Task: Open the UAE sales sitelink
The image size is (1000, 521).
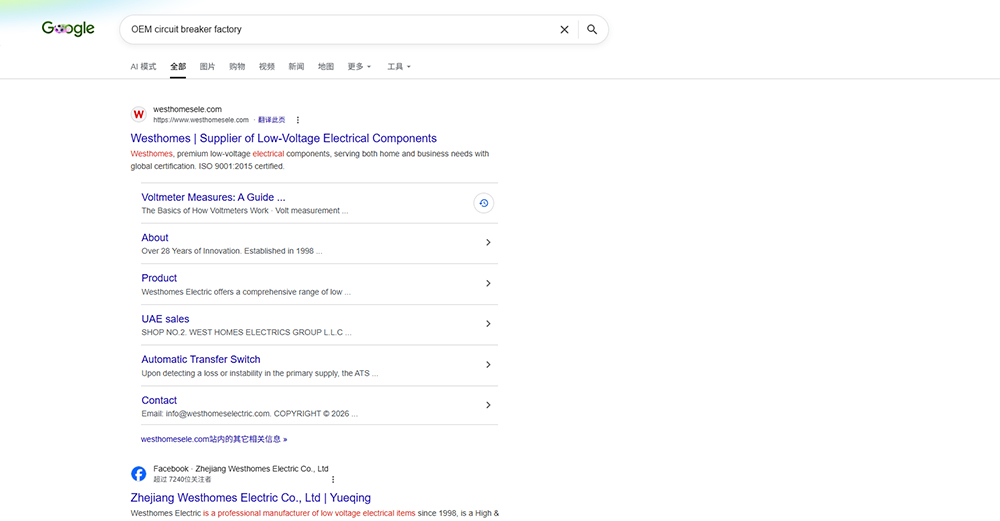Action: [165, 319]
